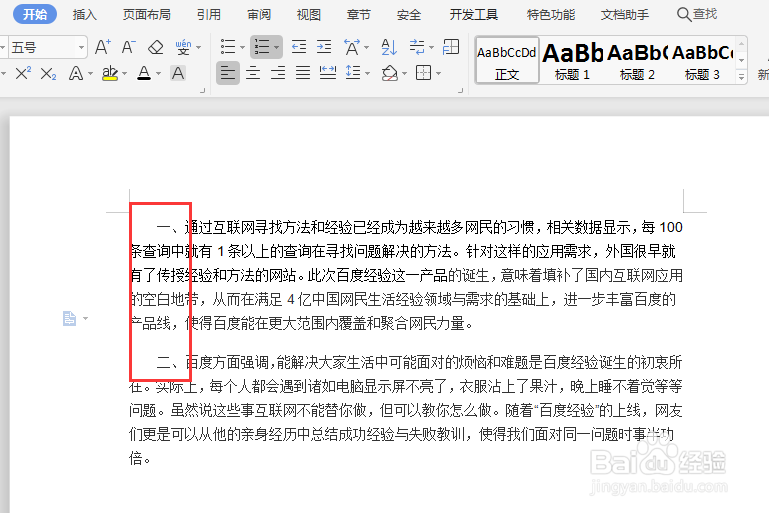
Task: Click the paragraph layout icon in margin
Action: pos(70,319)
